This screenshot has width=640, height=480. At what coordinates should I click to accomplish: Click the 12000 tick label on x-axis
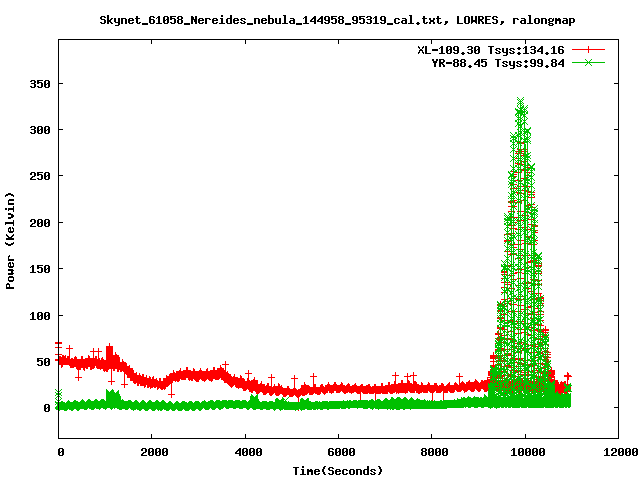[617, 452]
